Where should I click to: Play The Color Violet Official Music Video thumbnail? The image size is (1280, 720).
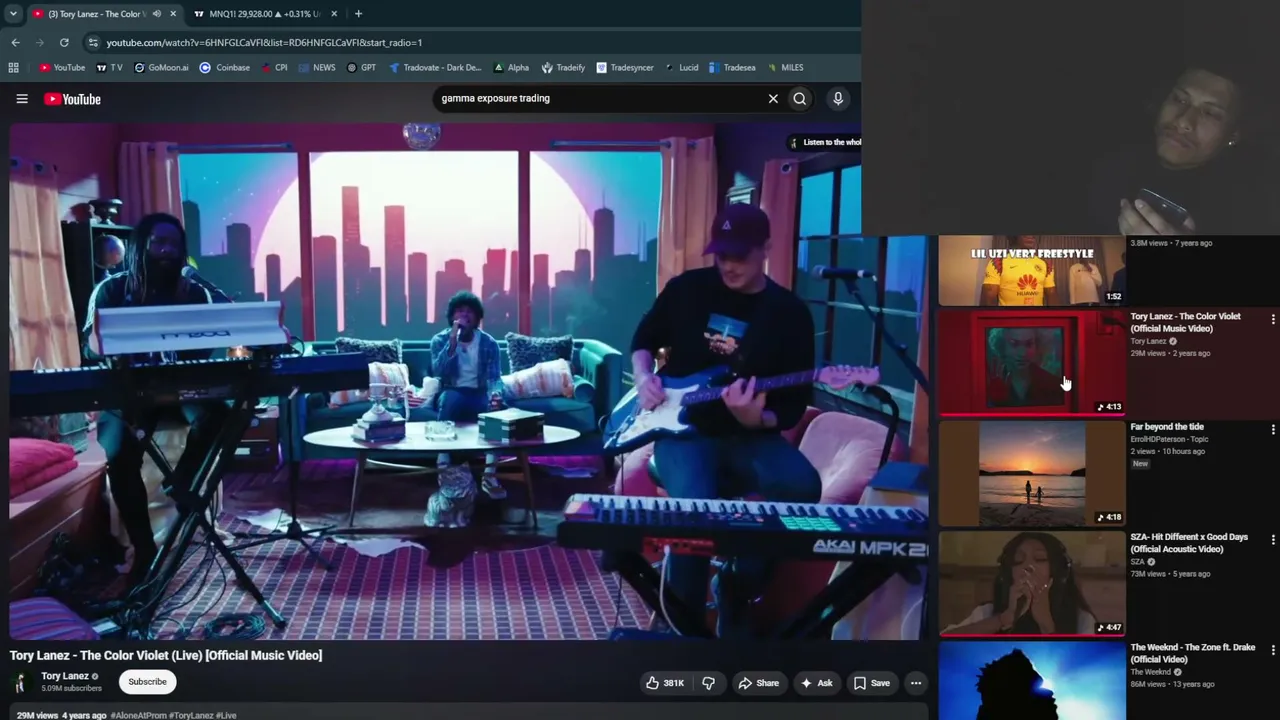click(x=1032, y=362)
